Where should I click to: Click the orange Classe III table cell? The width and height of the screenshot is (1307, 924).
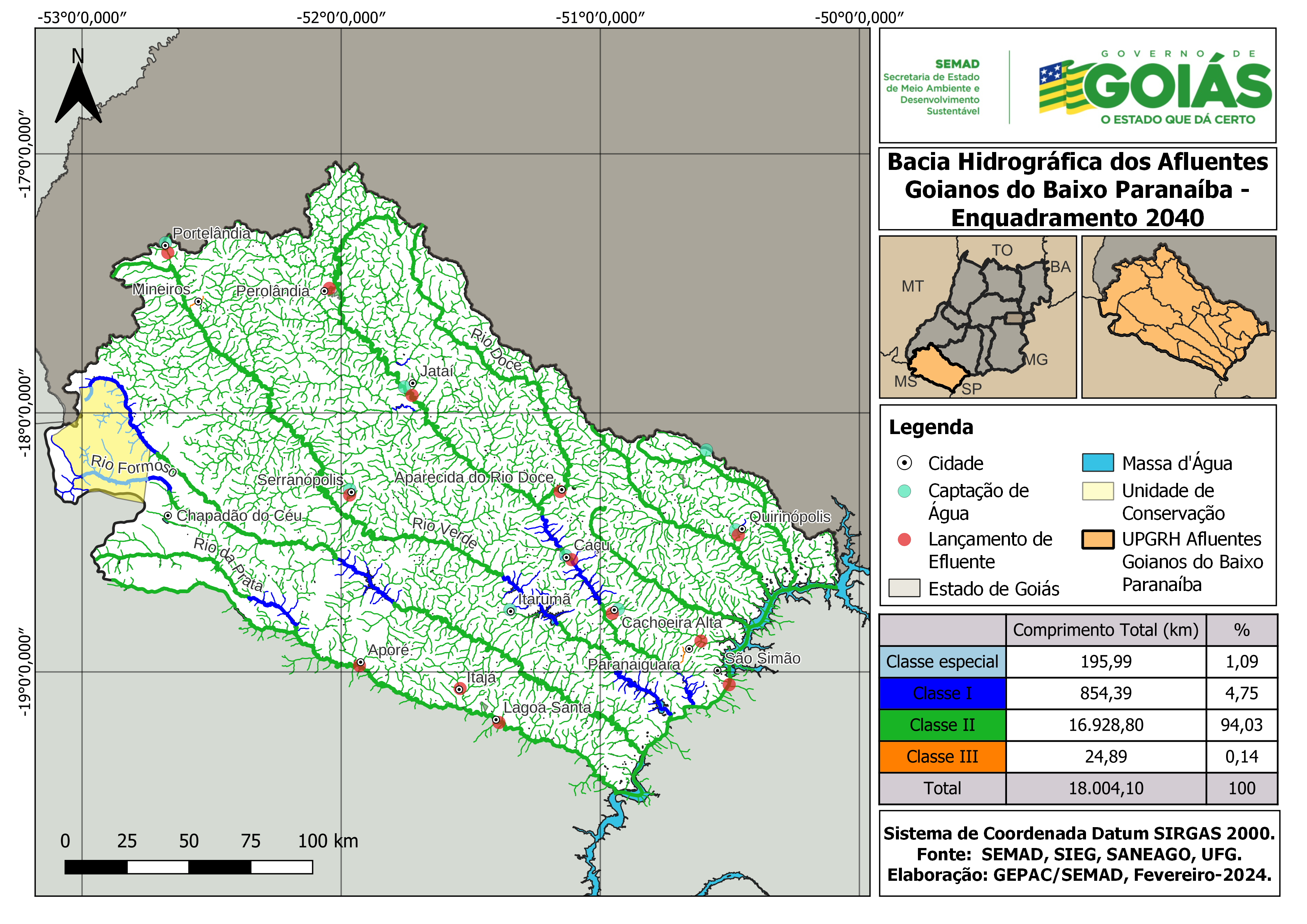coord(942,757)
